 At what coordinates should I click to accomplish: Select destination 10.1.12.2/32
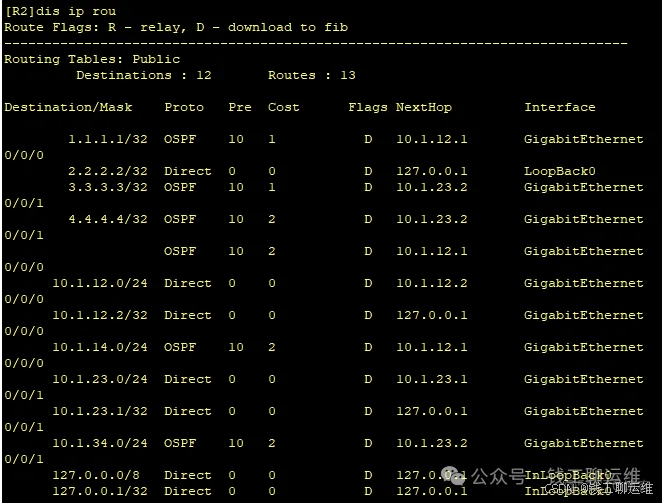coord(100,315)
